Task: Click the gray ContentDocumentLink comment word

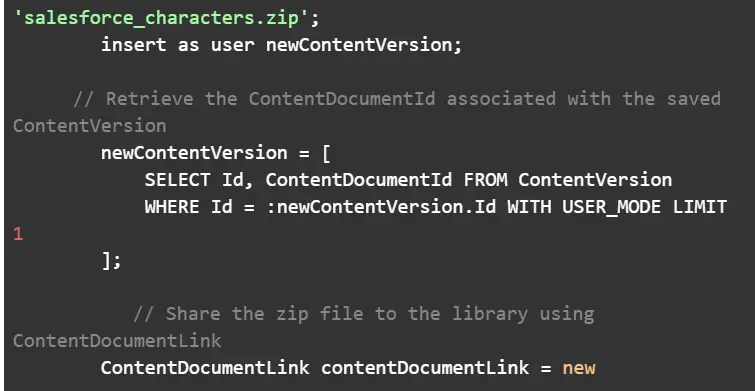Action: click(117, 341)
